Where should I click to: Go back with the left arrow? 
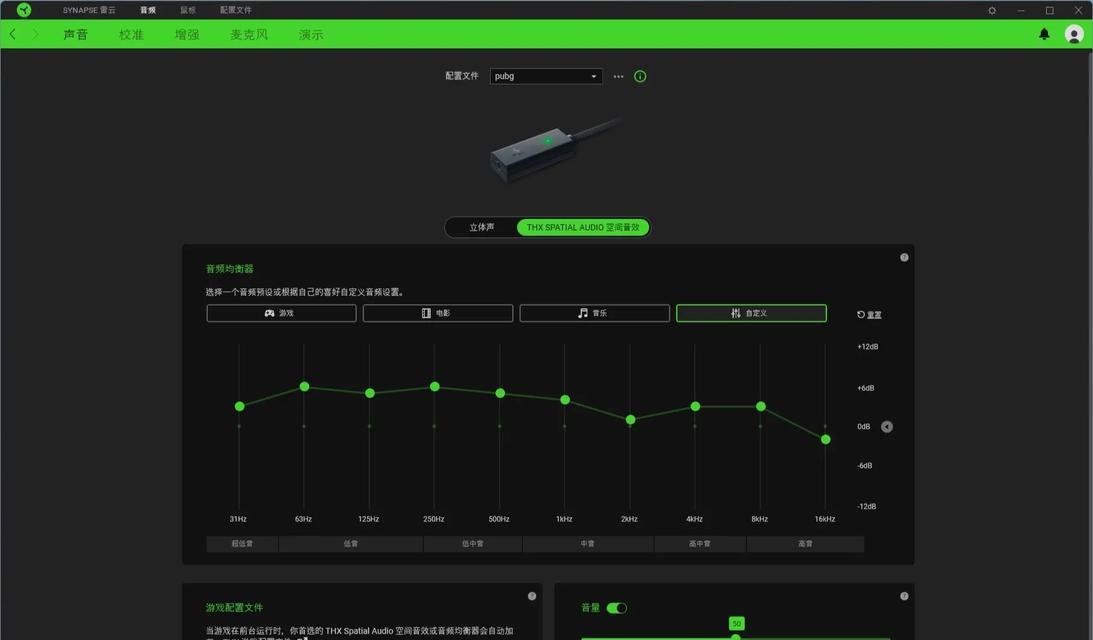tap(13, 33)
